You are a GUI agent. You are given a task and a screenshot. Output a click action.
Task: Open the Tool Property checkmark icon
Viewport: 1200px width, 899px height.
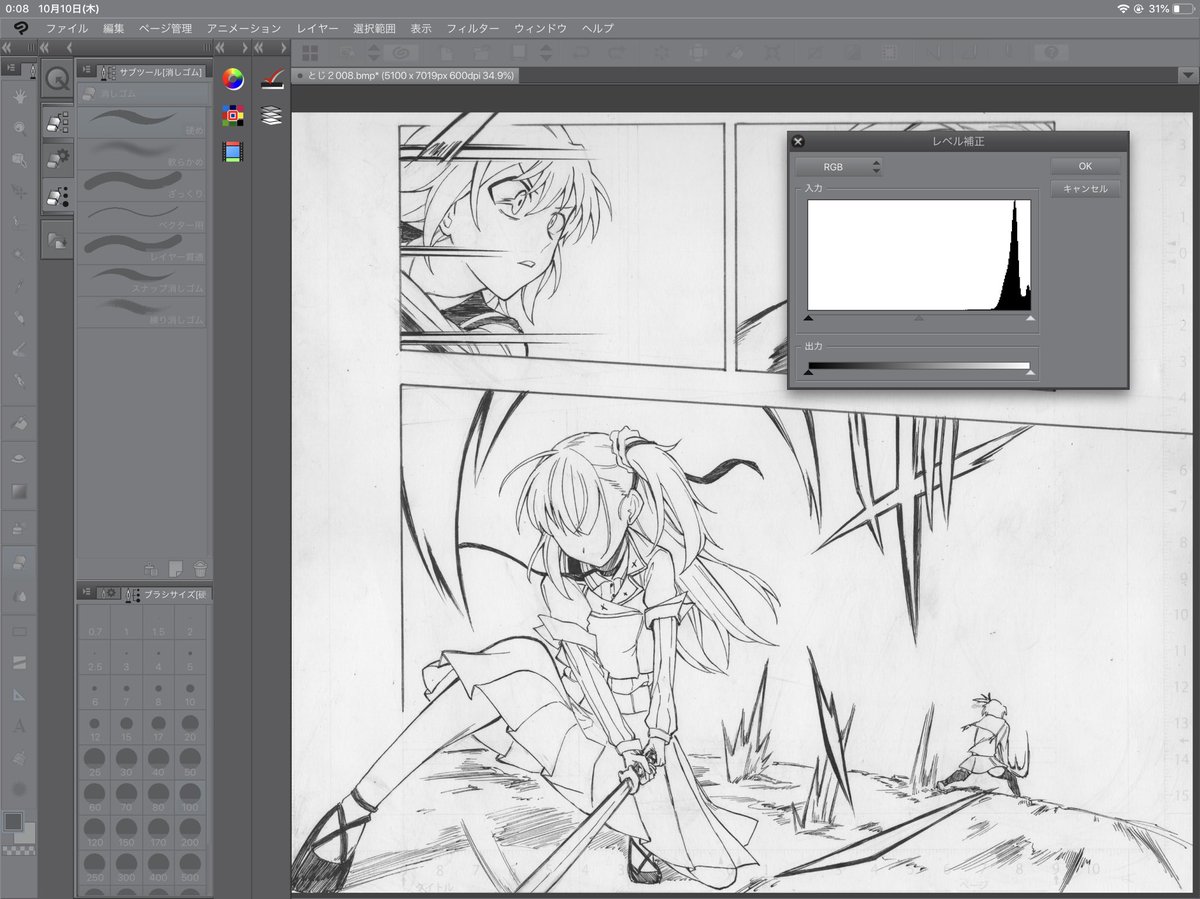pos(271,79)
